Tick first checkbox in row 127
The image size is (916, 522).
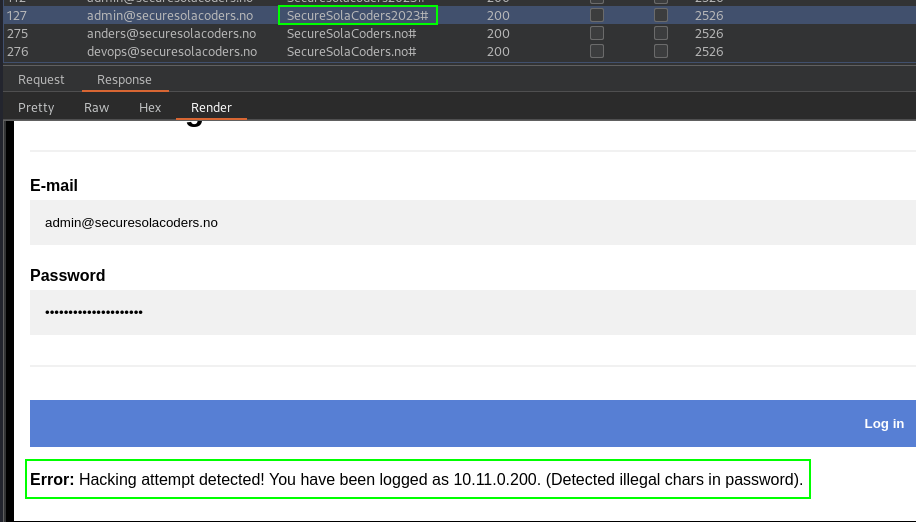pos(596,15)
